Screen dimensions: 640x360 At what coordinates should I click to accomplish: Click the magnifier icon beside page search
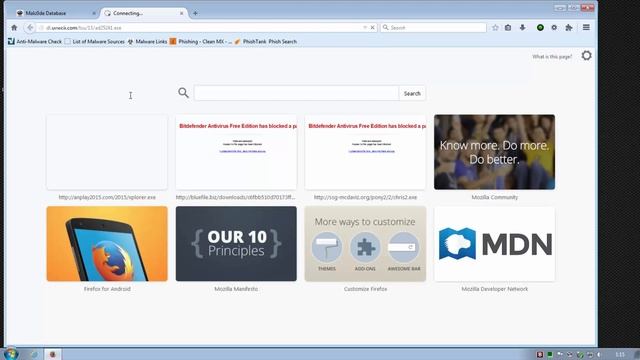(x=183, y=93)
